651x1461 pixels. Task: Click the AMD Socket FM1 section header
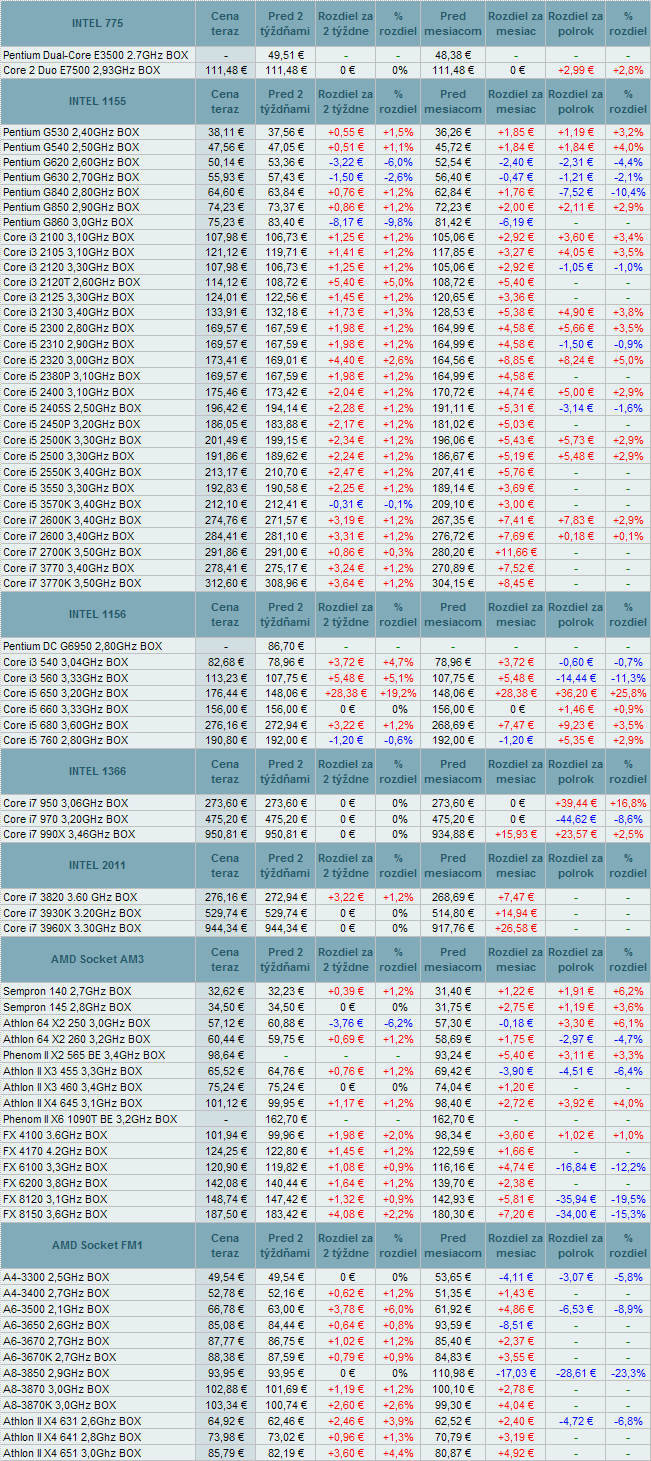point(98,1246)
